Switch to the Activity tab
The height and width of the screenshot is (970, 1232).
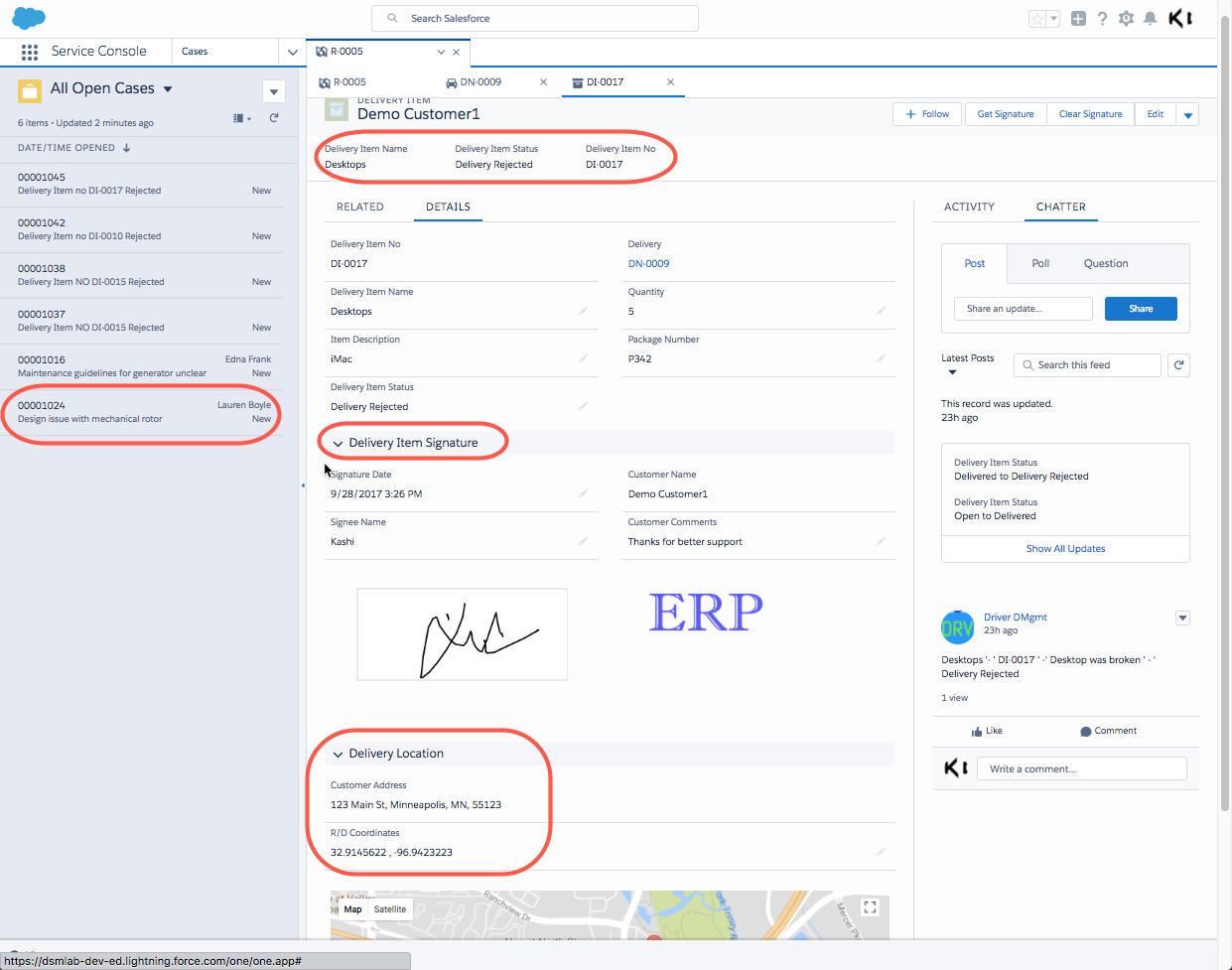pyautogui.click(x=969, y=207)
